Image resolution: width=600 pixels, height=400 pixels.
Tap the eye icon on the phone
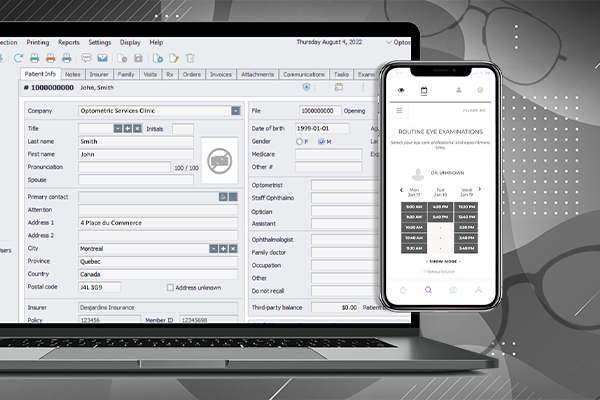point(401,90)
